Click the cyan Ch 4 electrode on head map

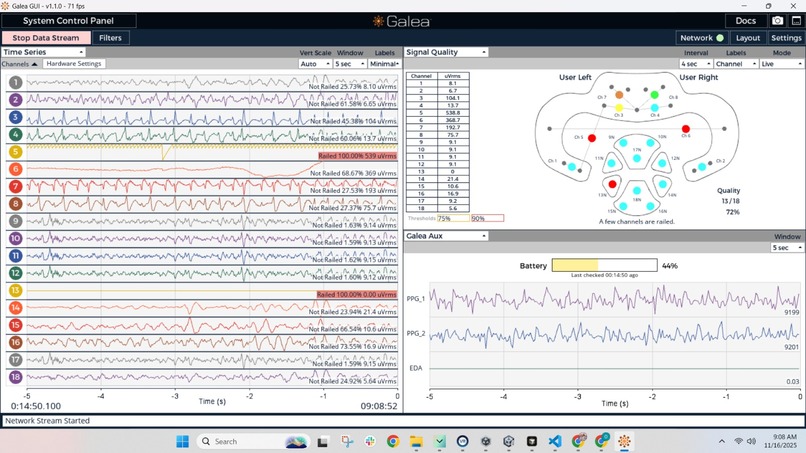654,108
